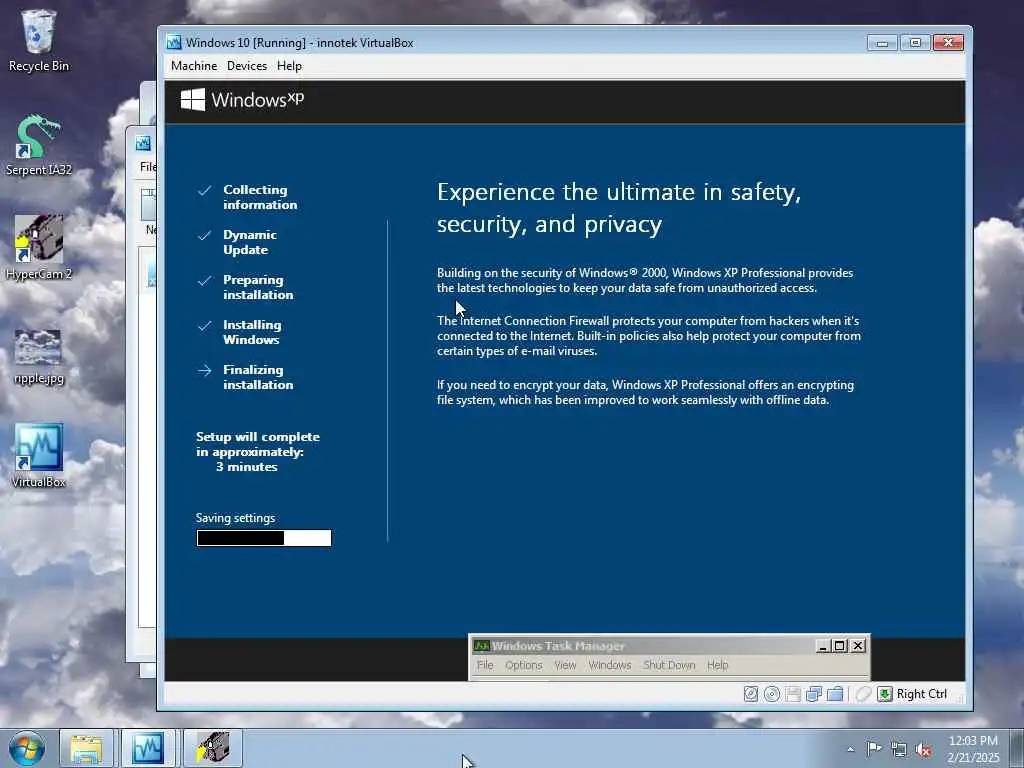
Task: Click the Experience the ultimate in safety heading
Action: point(618,208)
